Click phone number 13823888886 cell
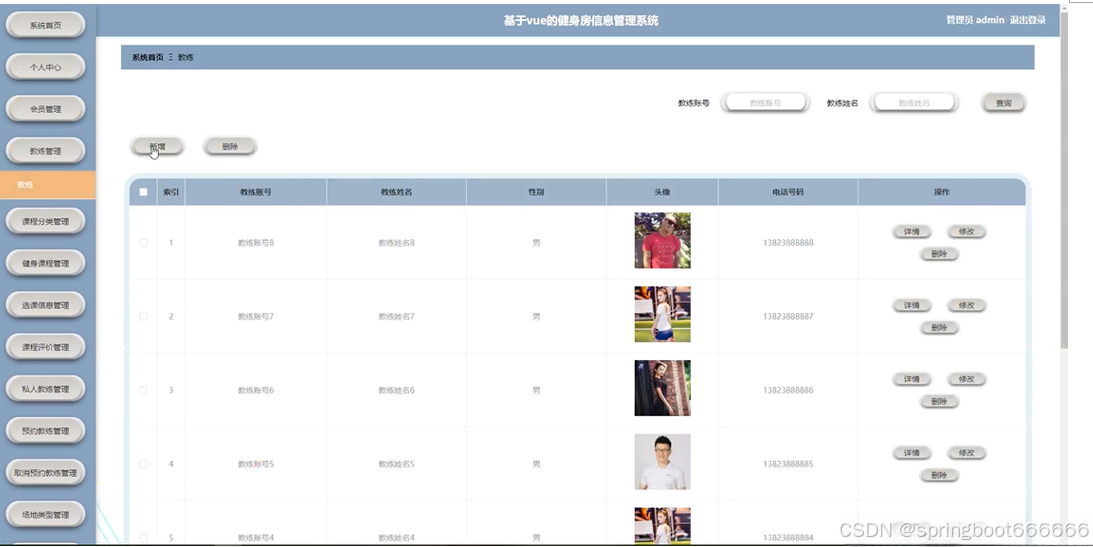Viewport: 1093px width, 547px height. pos(788,390)
